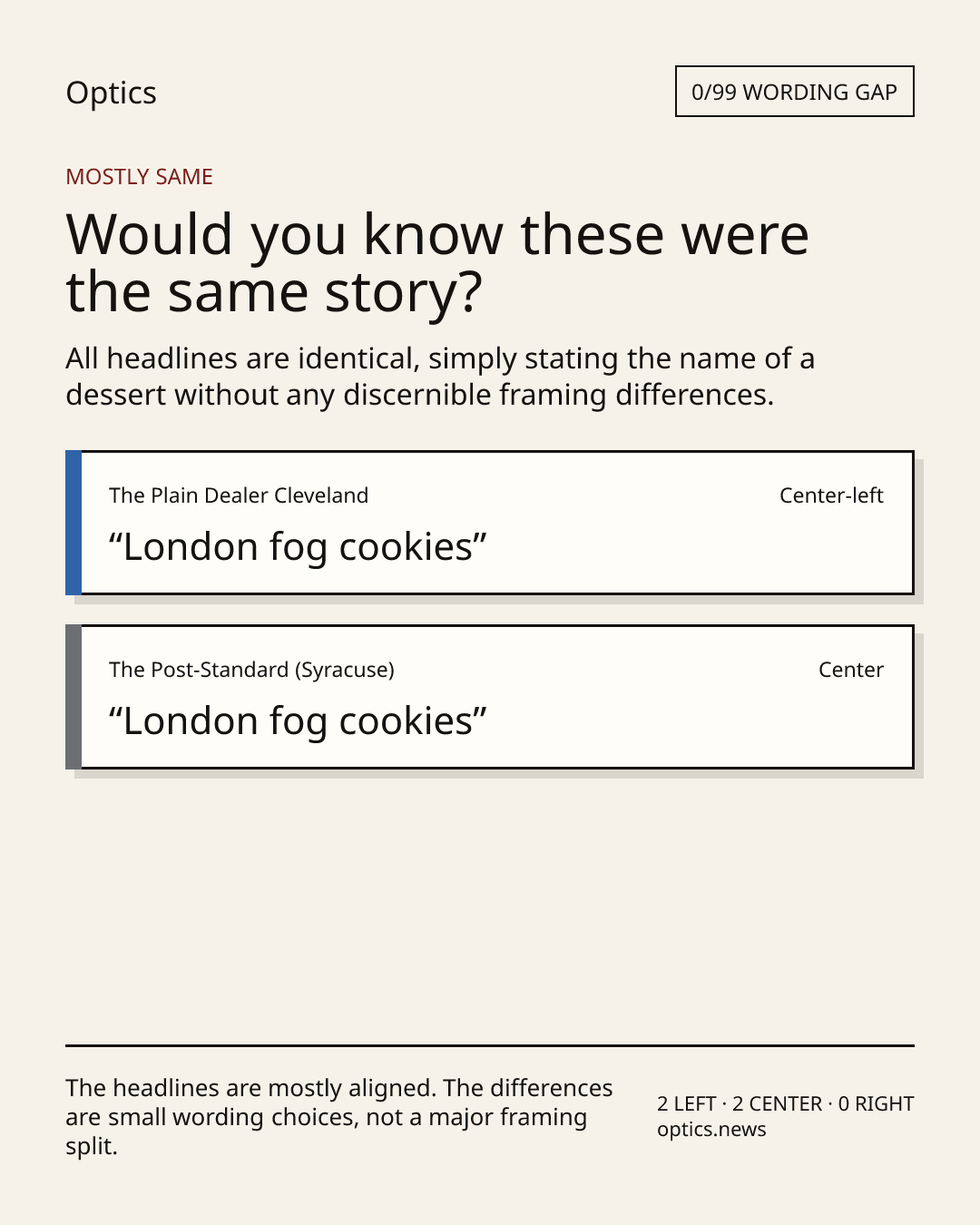
Task: Click the 0/99 WORDING GAP badge
Action: coord(794,92)
